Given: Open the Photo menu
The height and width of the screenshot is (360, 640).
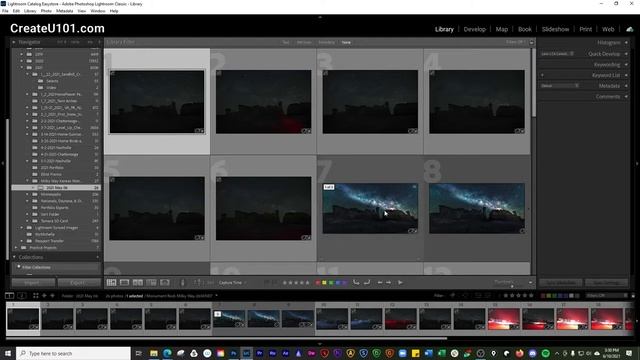Looking at the screenshot, I should 46,11.
